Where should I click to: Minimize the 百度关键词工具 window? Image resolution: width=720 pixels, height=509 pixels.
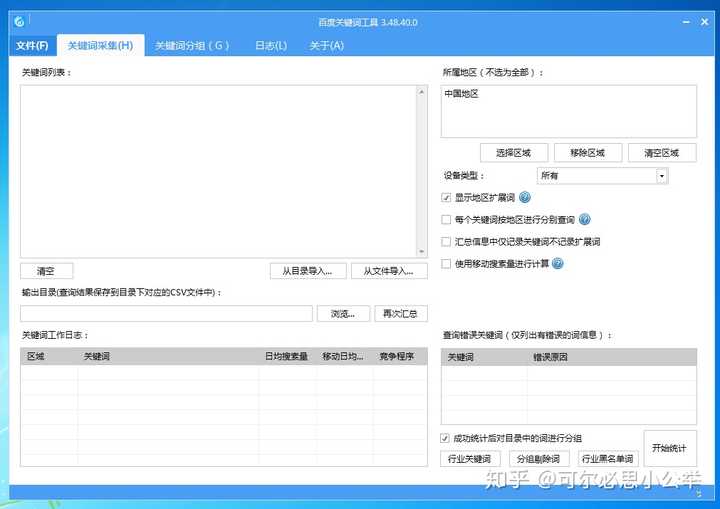[x=686, y=22]
